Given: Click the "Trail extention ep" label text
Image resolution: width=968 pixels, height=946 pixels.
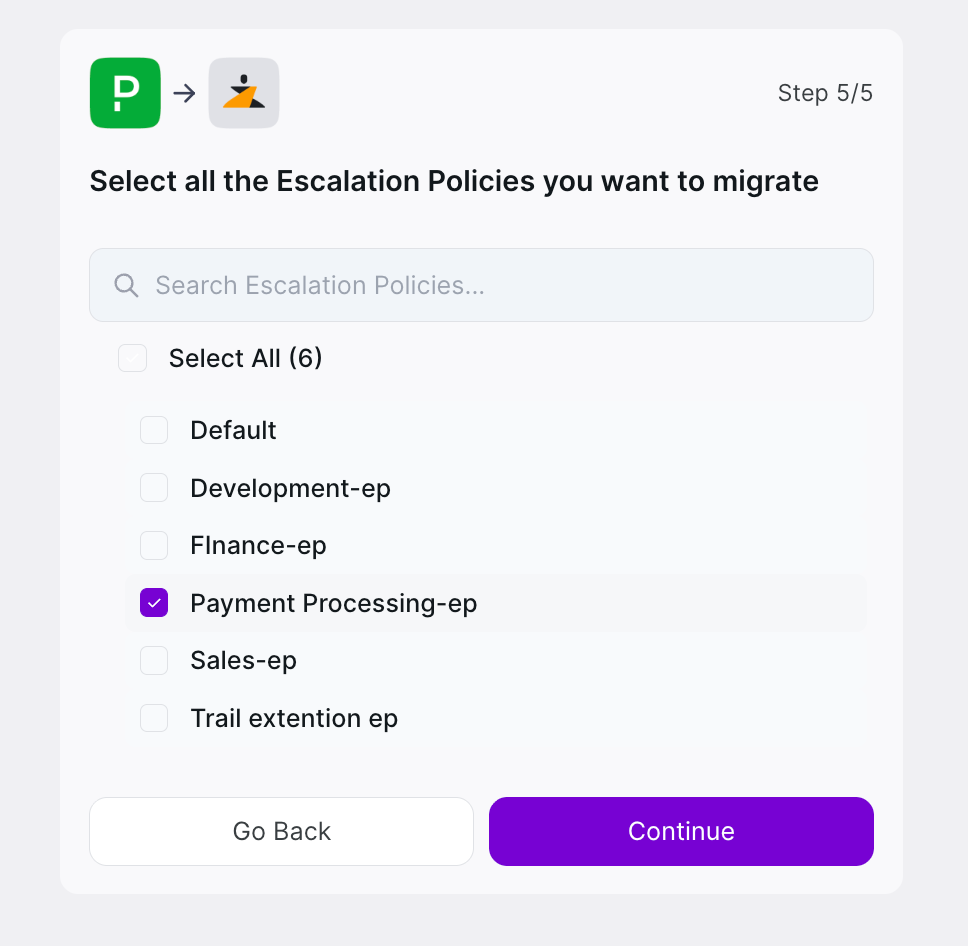Looking at the screenshot, I should [294, 718].
